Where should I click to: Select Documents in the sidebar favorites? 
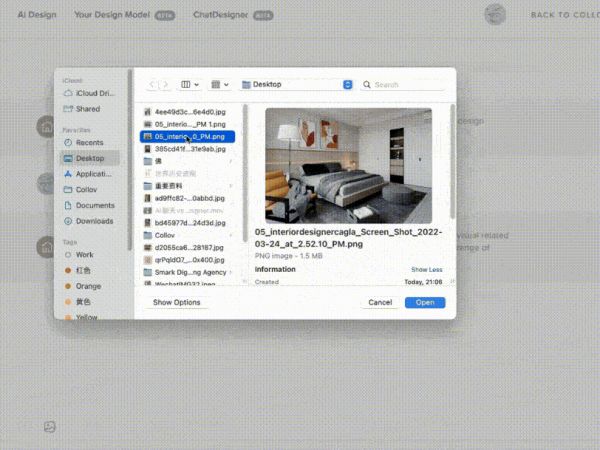pos(94,205)
